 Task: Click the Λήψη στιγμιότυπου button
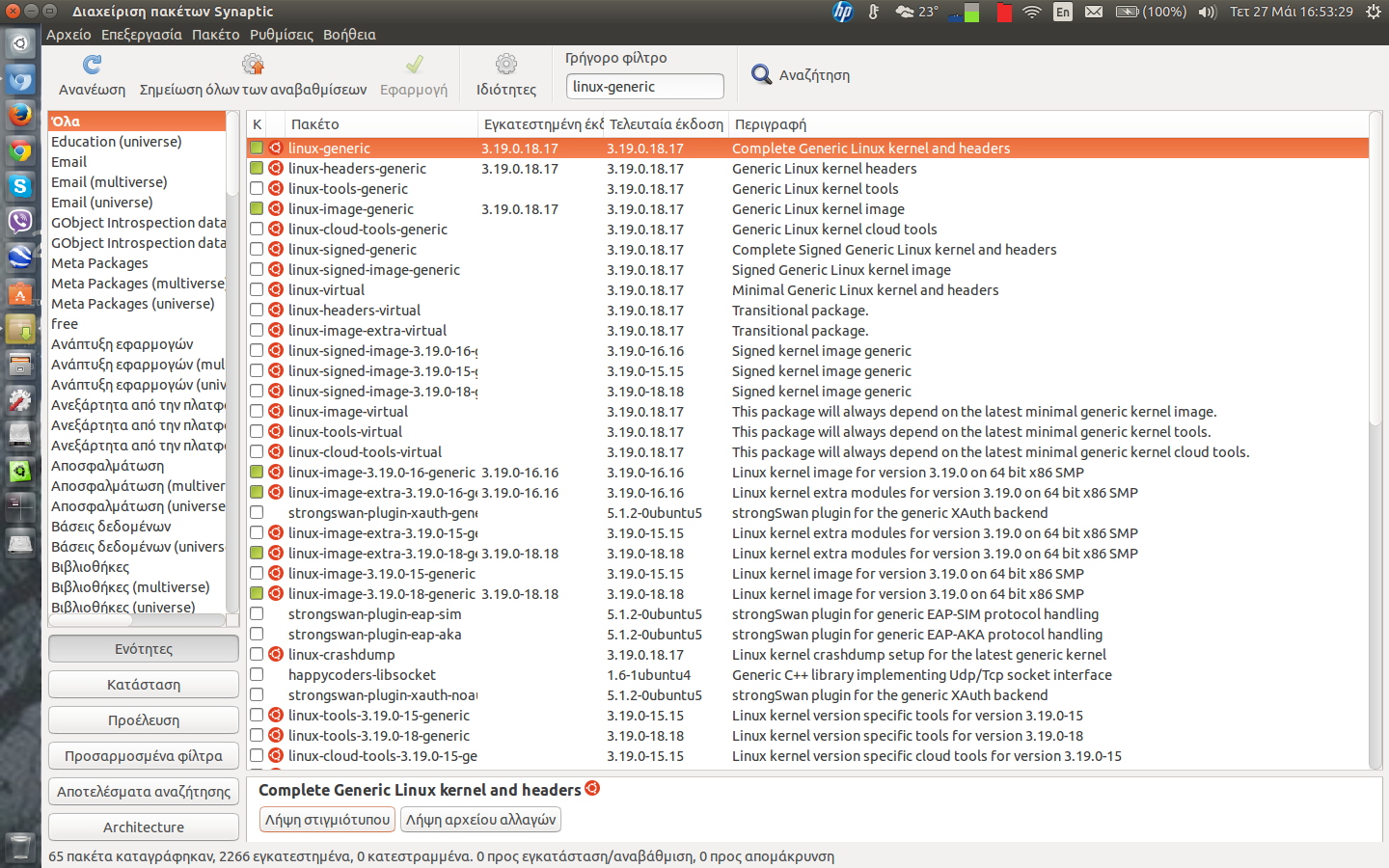[x=327, y=820]
